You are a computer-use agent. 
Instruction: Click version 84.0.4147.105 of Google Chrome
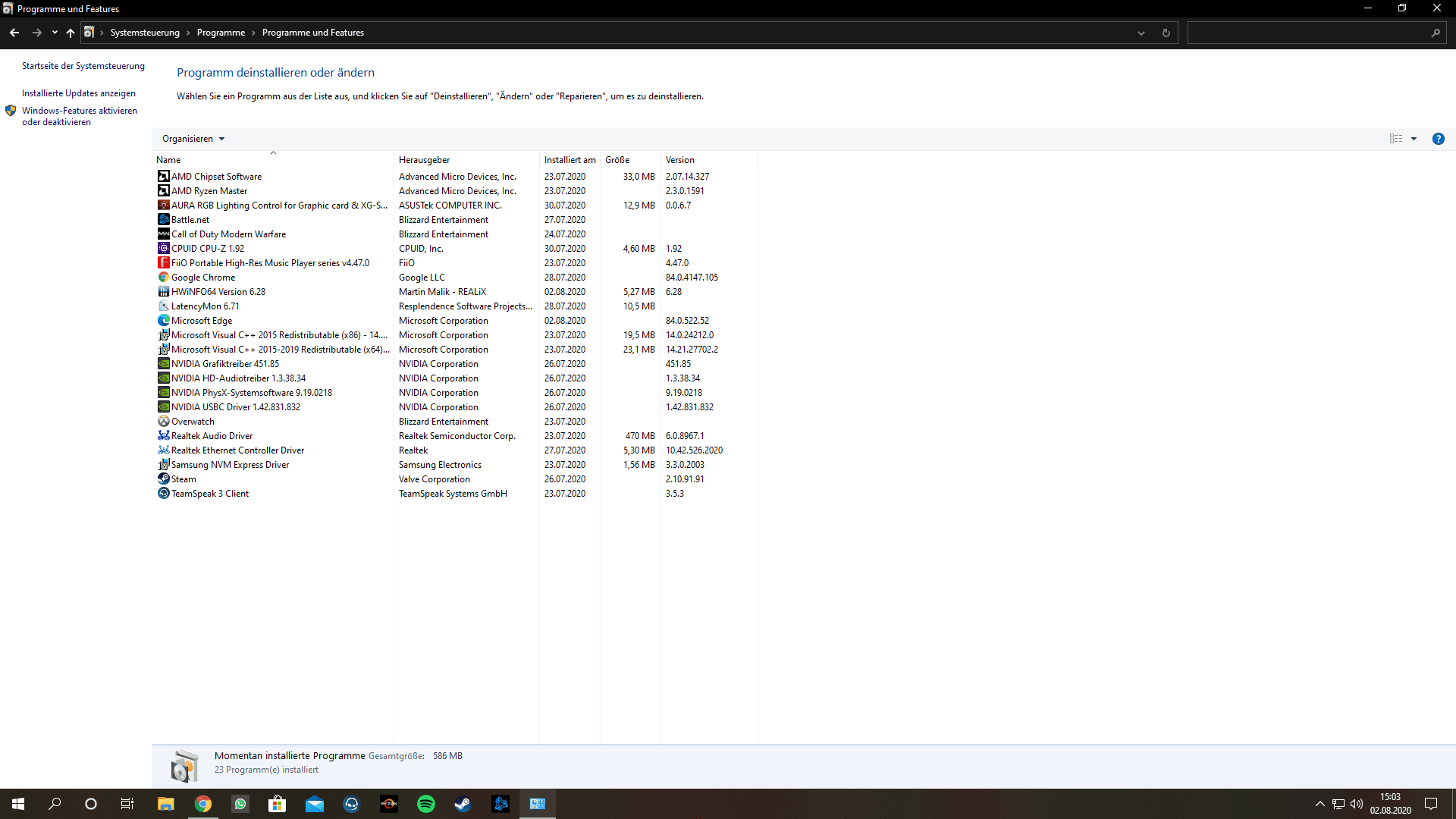(692, 278)
